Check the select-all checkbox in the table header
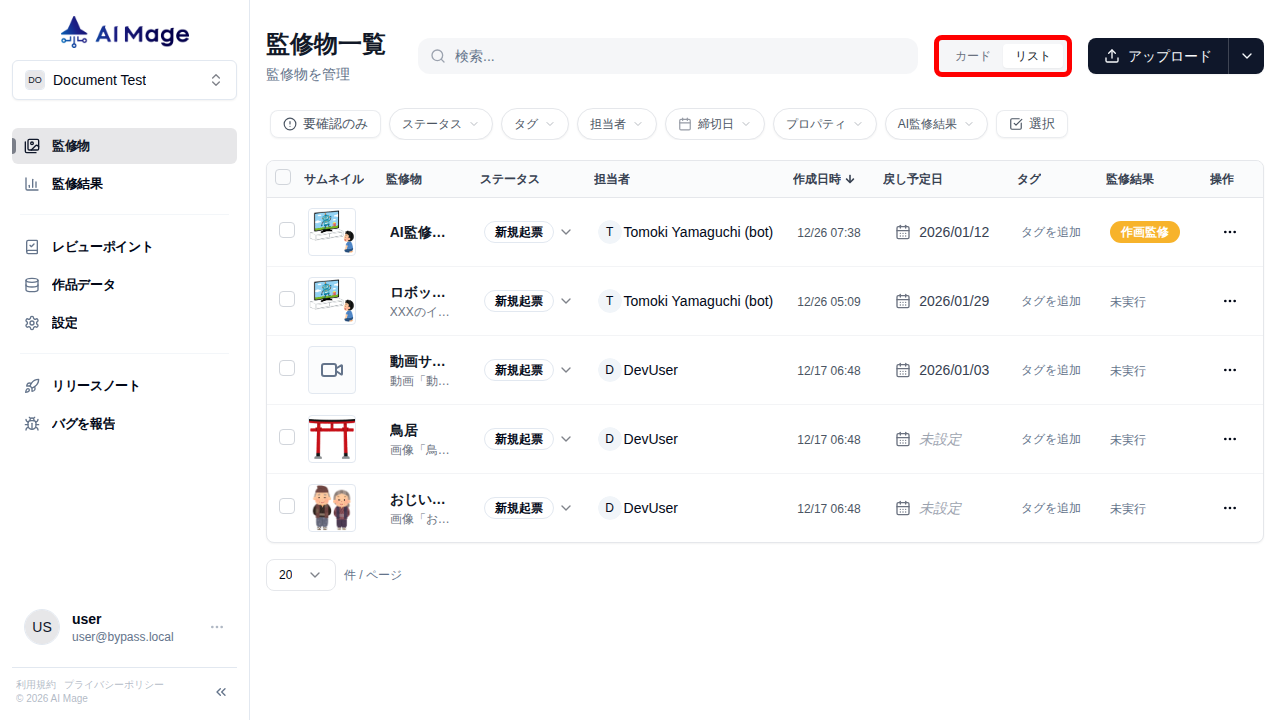Viewport: 1280px width, 720px height. click(283, 176)
